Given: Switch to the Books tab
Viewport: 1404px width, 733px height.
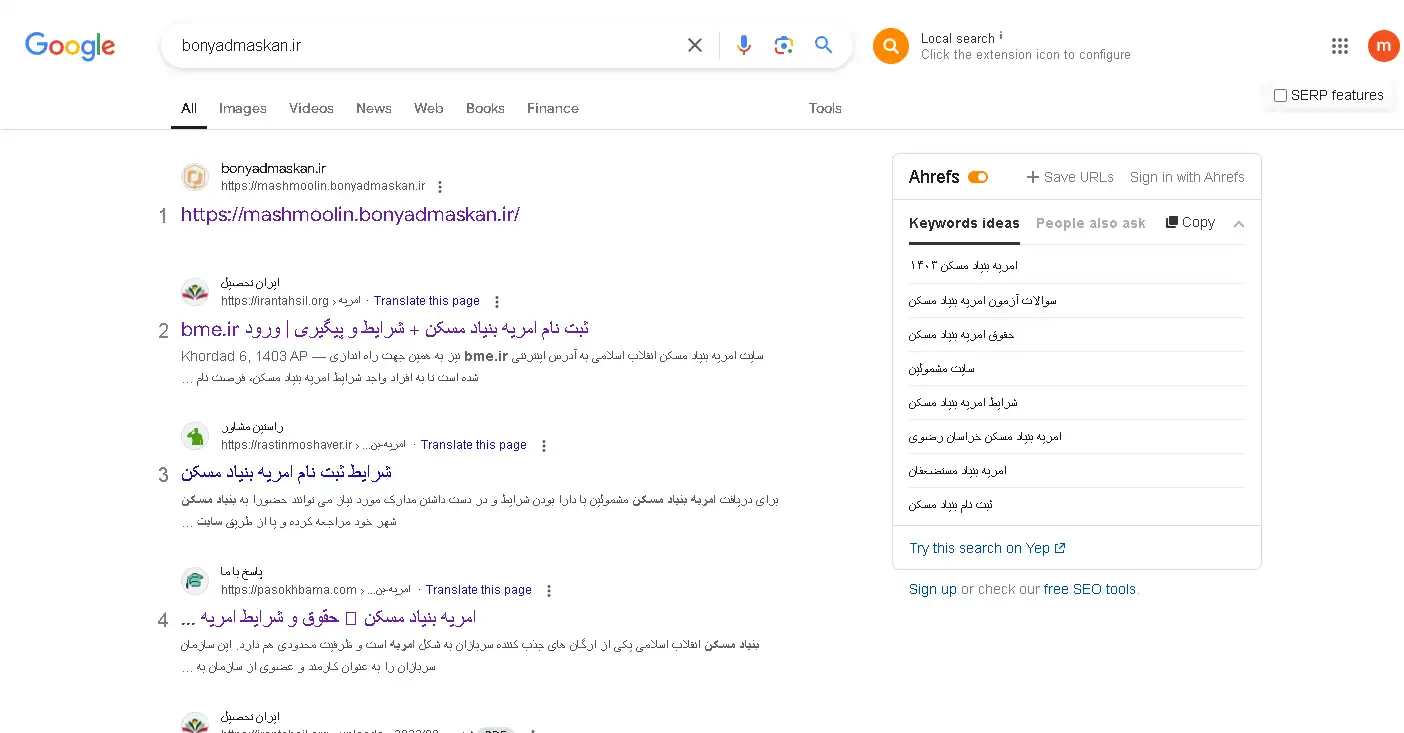Looking at the screenshot, I should click(x=485, y=108).
